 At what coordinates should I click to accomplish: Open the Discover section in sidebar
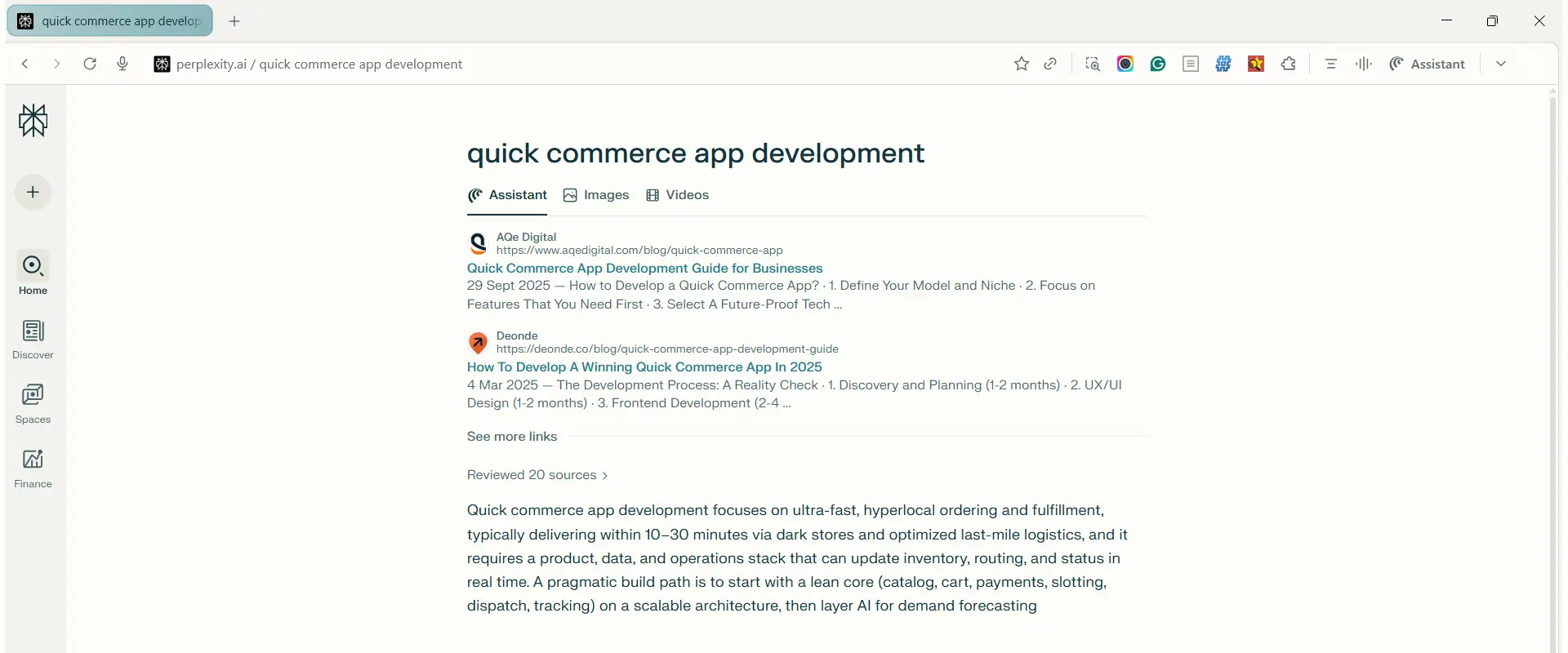tap(33, 340)
